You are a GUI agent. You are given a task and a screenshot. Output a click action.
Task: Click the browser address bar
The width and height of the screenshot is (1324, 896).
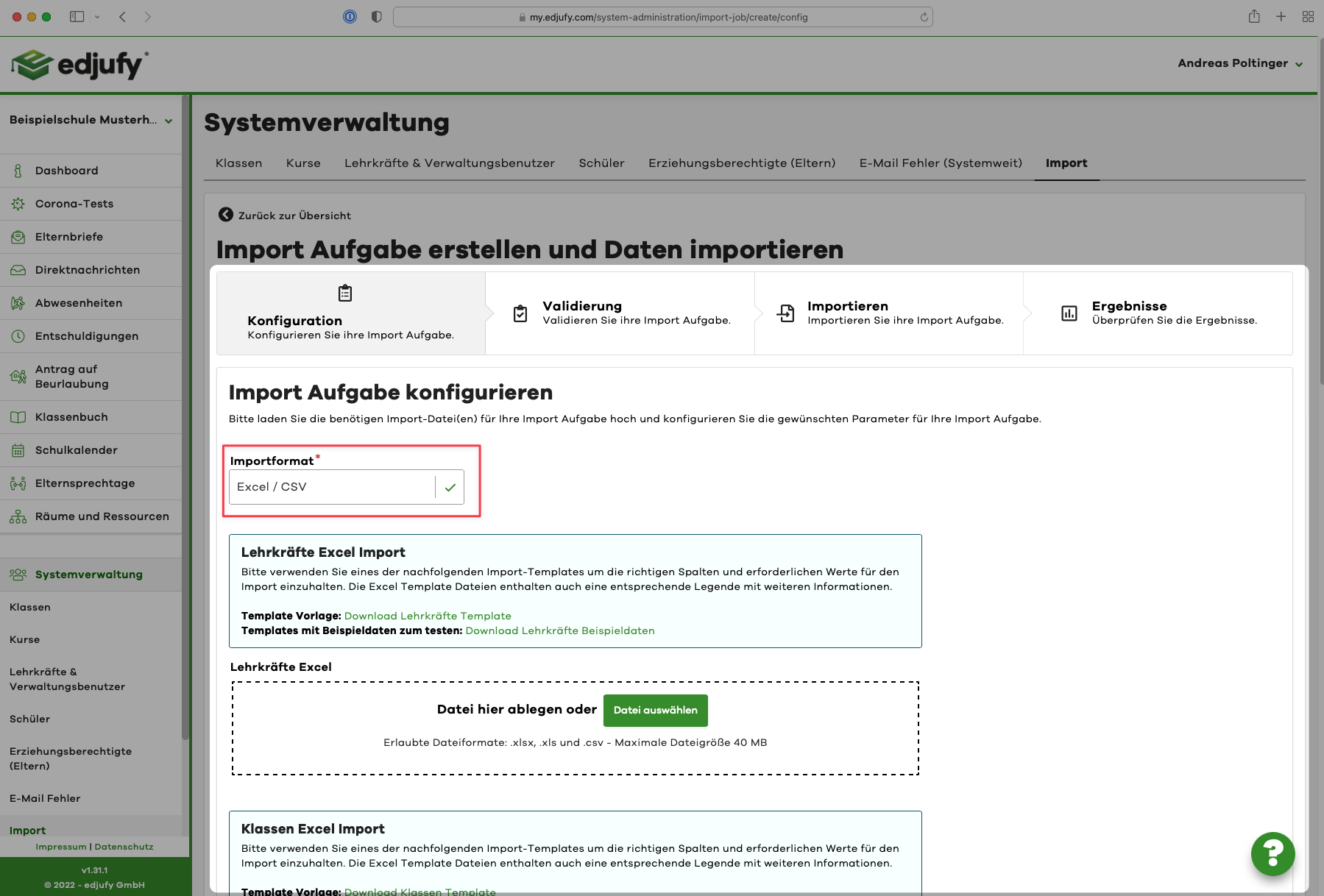[662, 17]
